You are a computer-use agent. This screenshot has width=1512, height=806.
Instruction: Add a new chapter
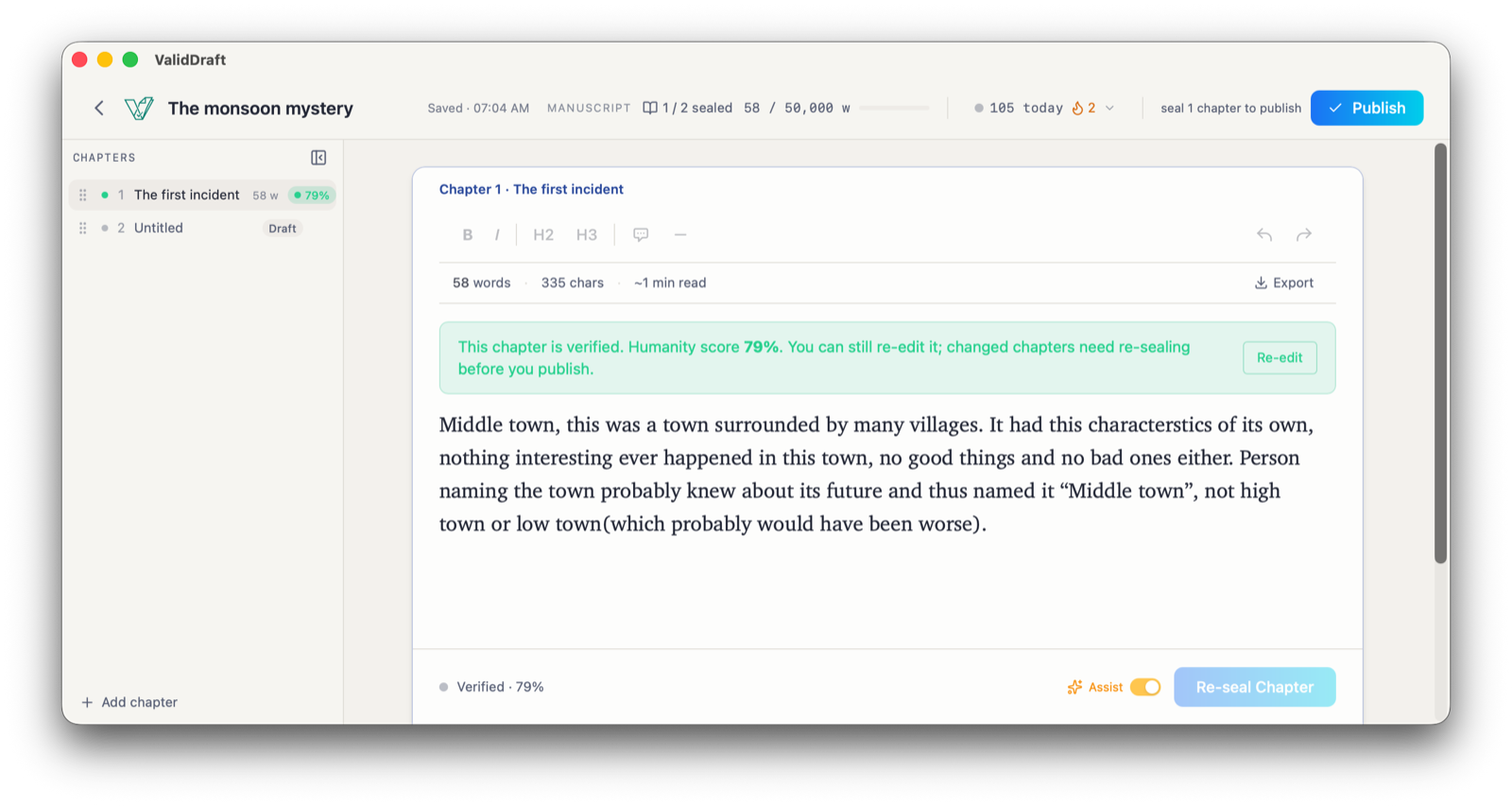click(x=129, y=702)
